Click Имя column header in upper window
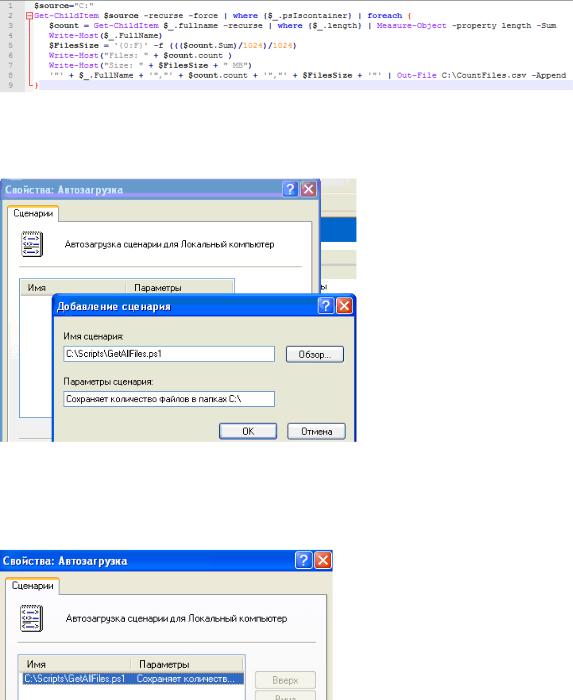The width and height of the screenshot is (573, 700). 73,288
